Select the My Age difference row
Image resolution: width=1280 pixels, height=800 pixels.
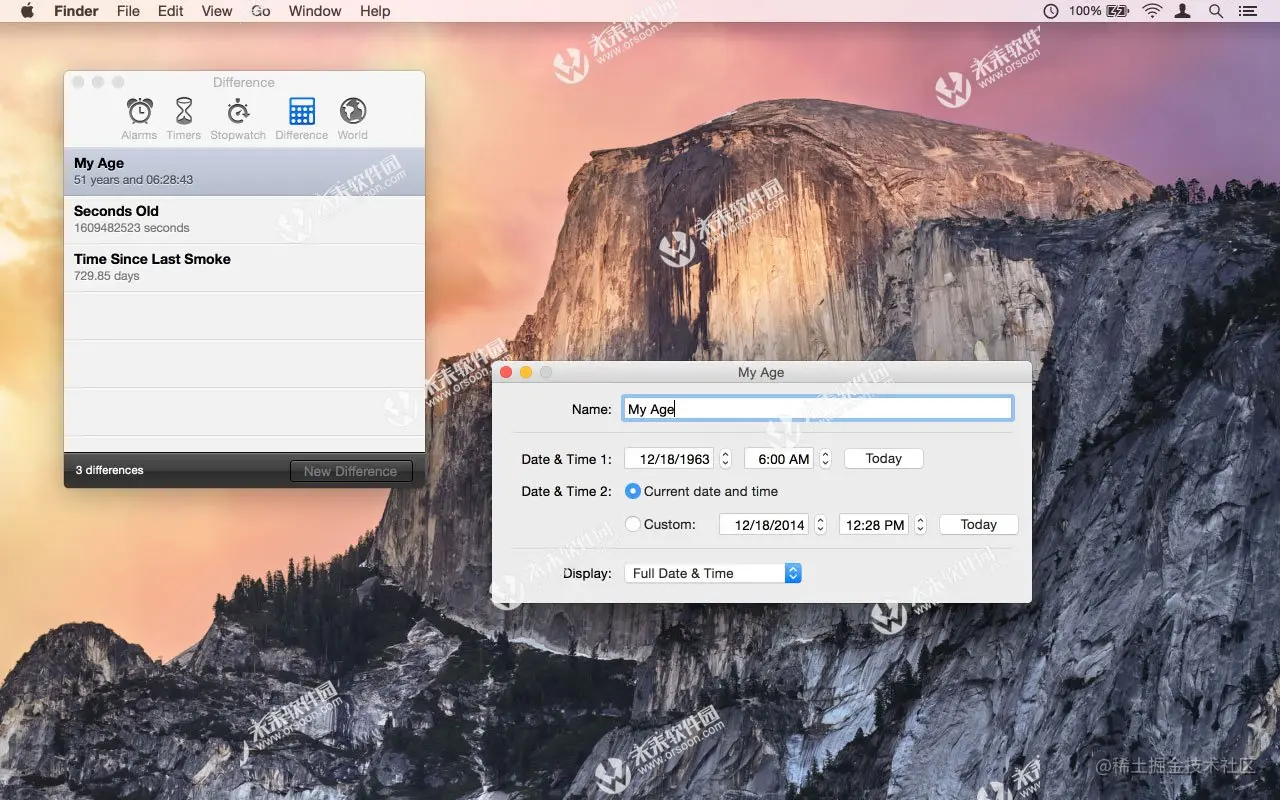click(244, 171)
